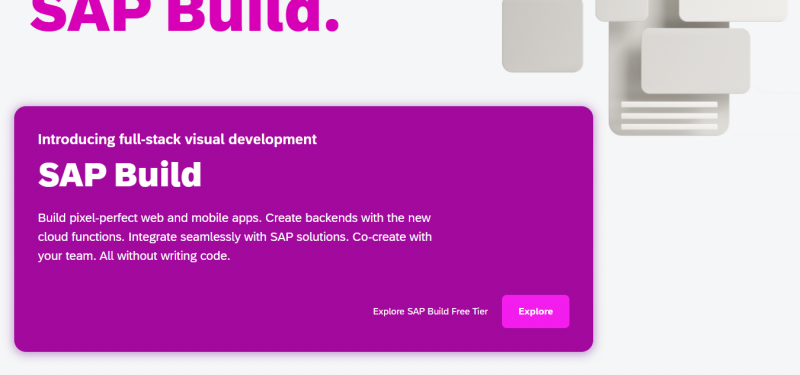
Task: Click "Introducing full-stack visual development" subtitle
Action: 177,139
